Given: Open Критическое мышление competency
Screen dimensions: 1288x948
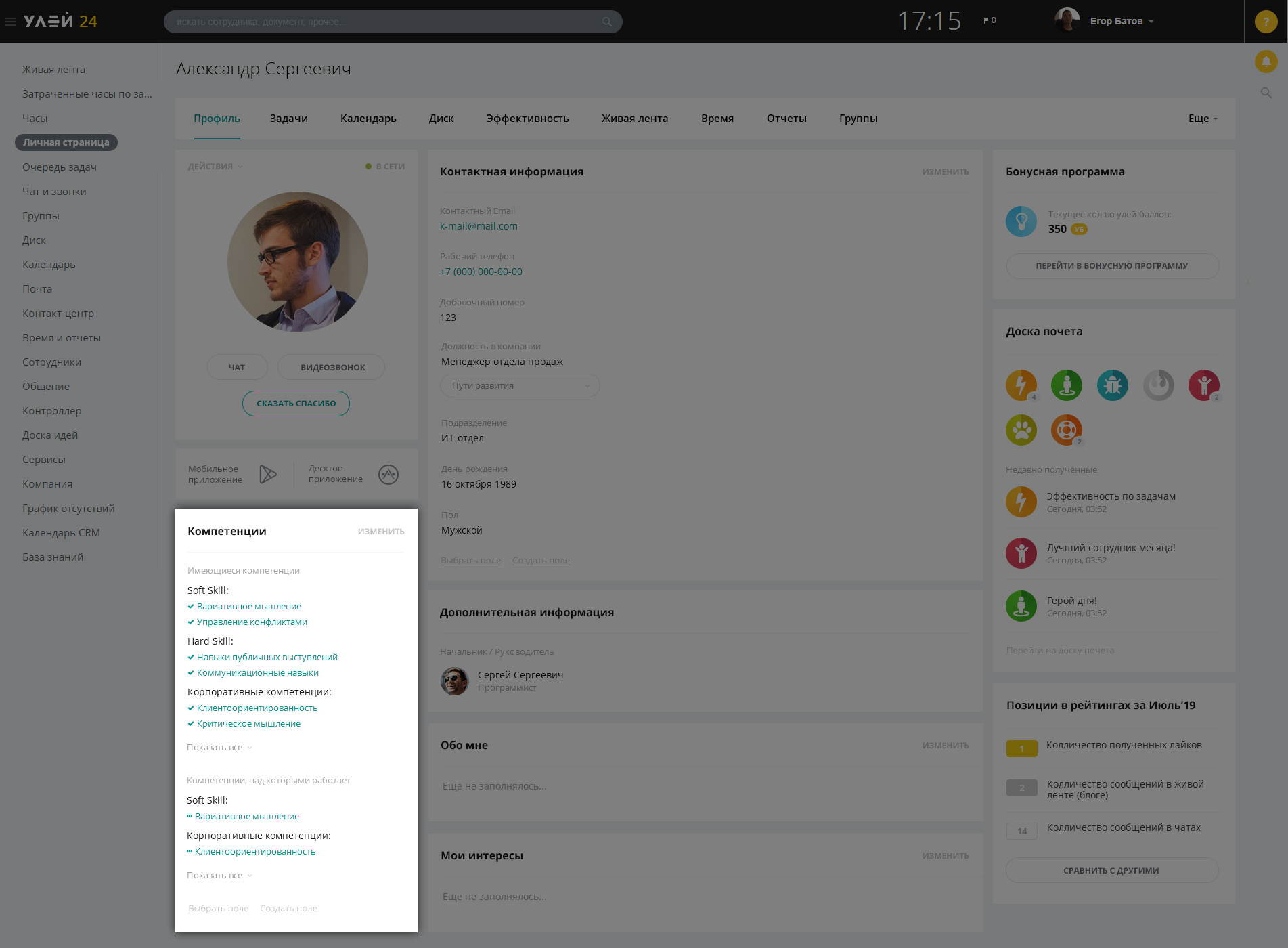Looking at the screenshot, I should pyautogui.click(x=248, y=724).
